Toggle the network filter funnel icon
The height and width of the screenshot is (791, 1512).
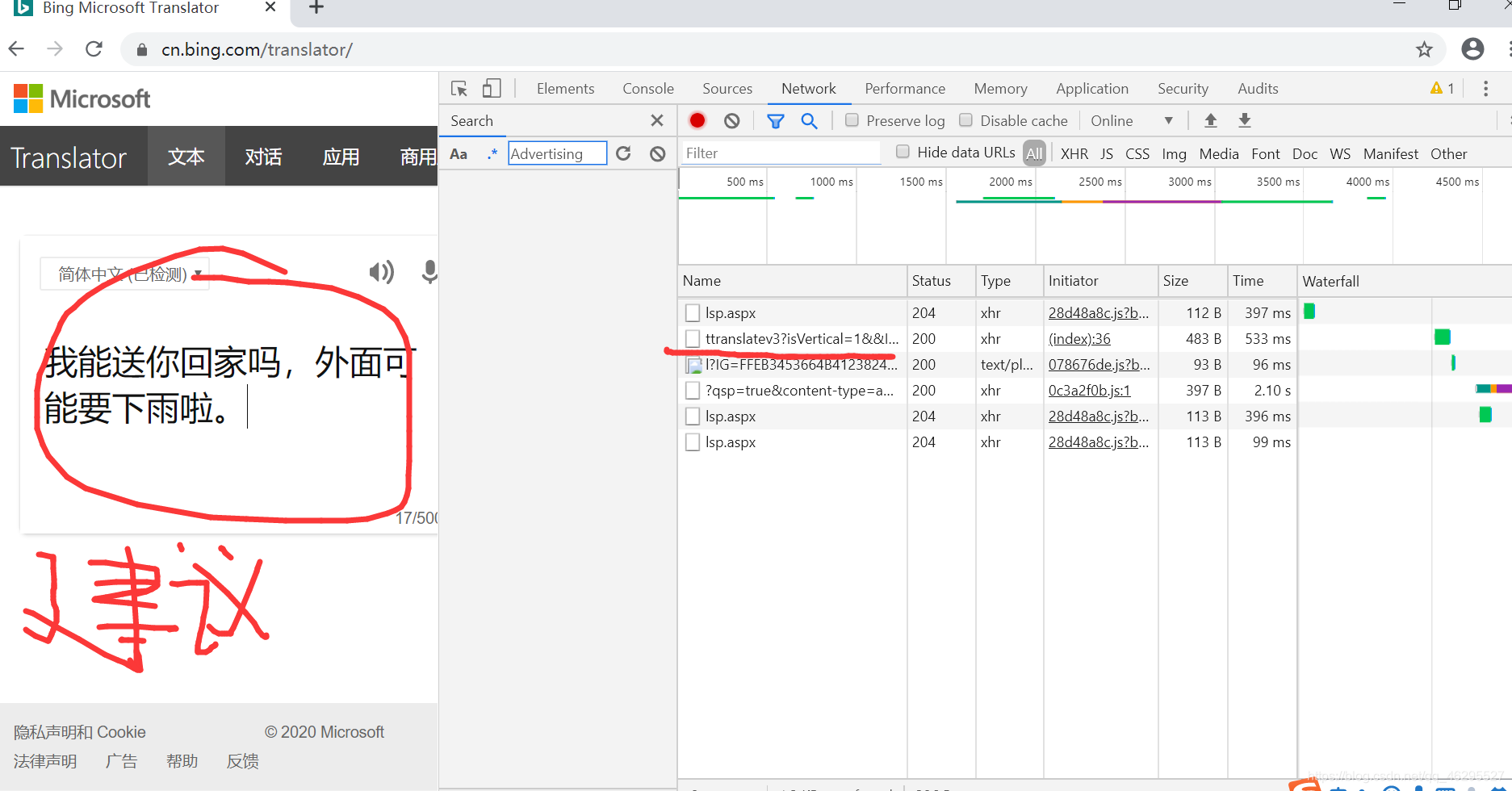point(775,121)
